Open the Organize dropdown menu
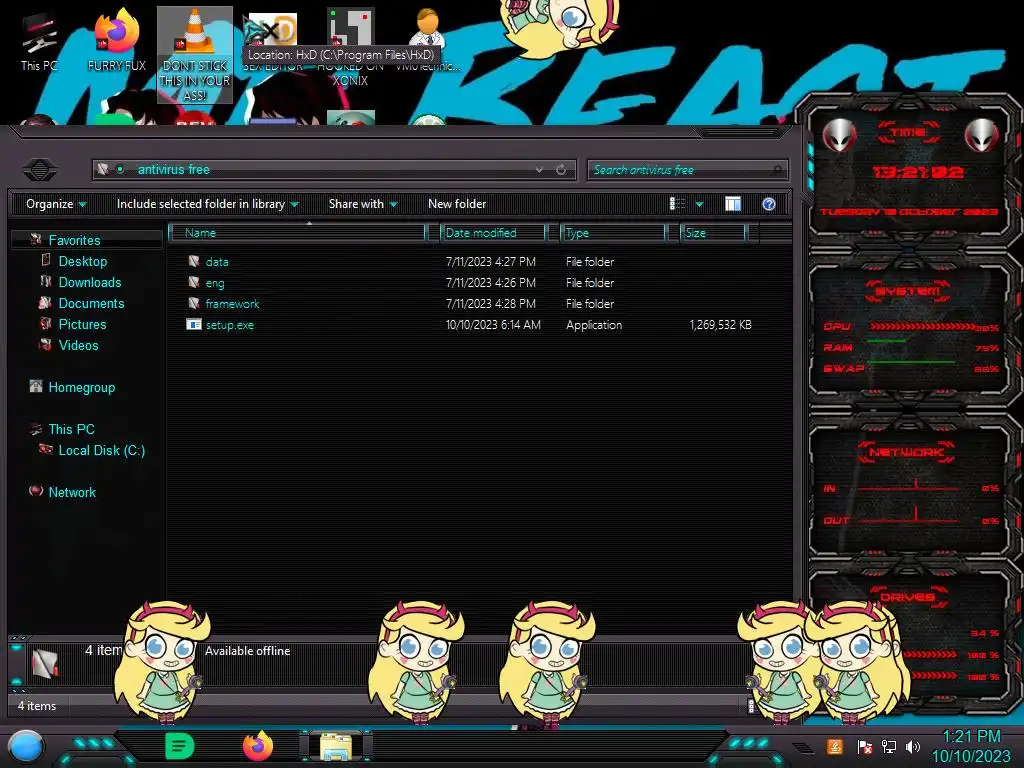The image size is (1024, 768). 56,204
